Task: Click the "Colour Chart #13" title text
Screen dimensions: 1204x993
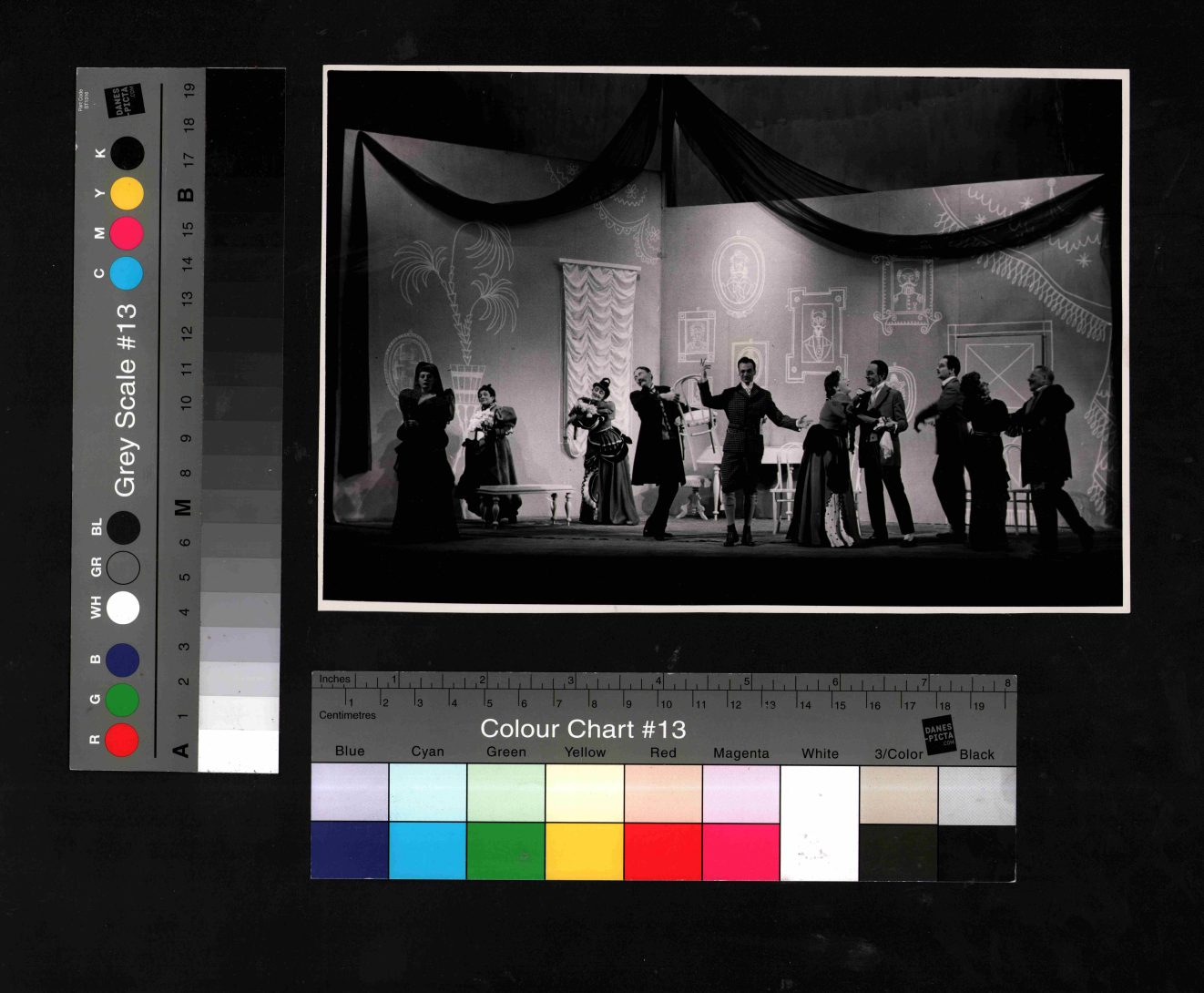Action: coord(583,729)
